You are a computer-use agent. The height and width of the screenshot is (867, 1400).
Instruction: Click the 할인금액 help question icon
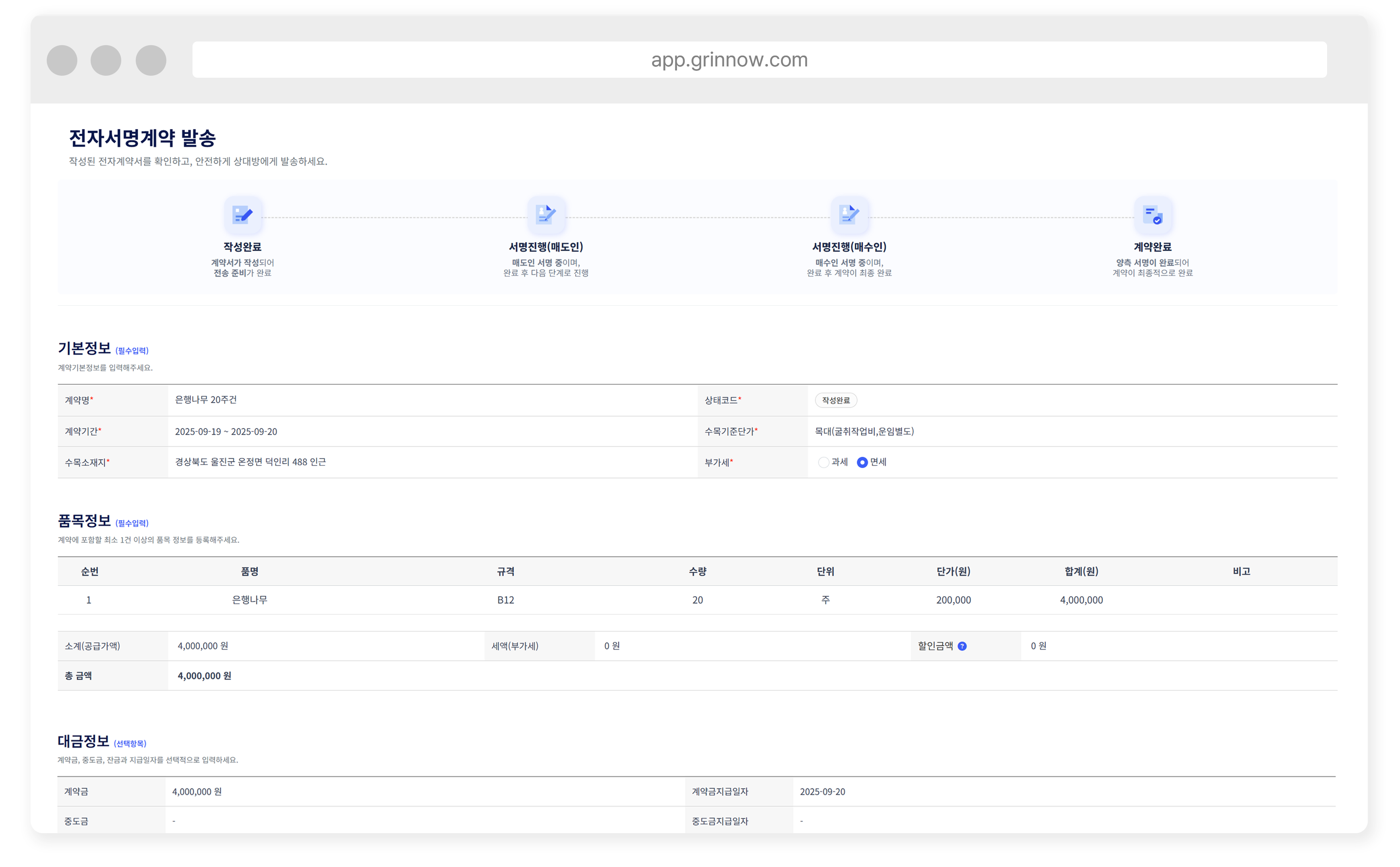click(x=962, y=646)
